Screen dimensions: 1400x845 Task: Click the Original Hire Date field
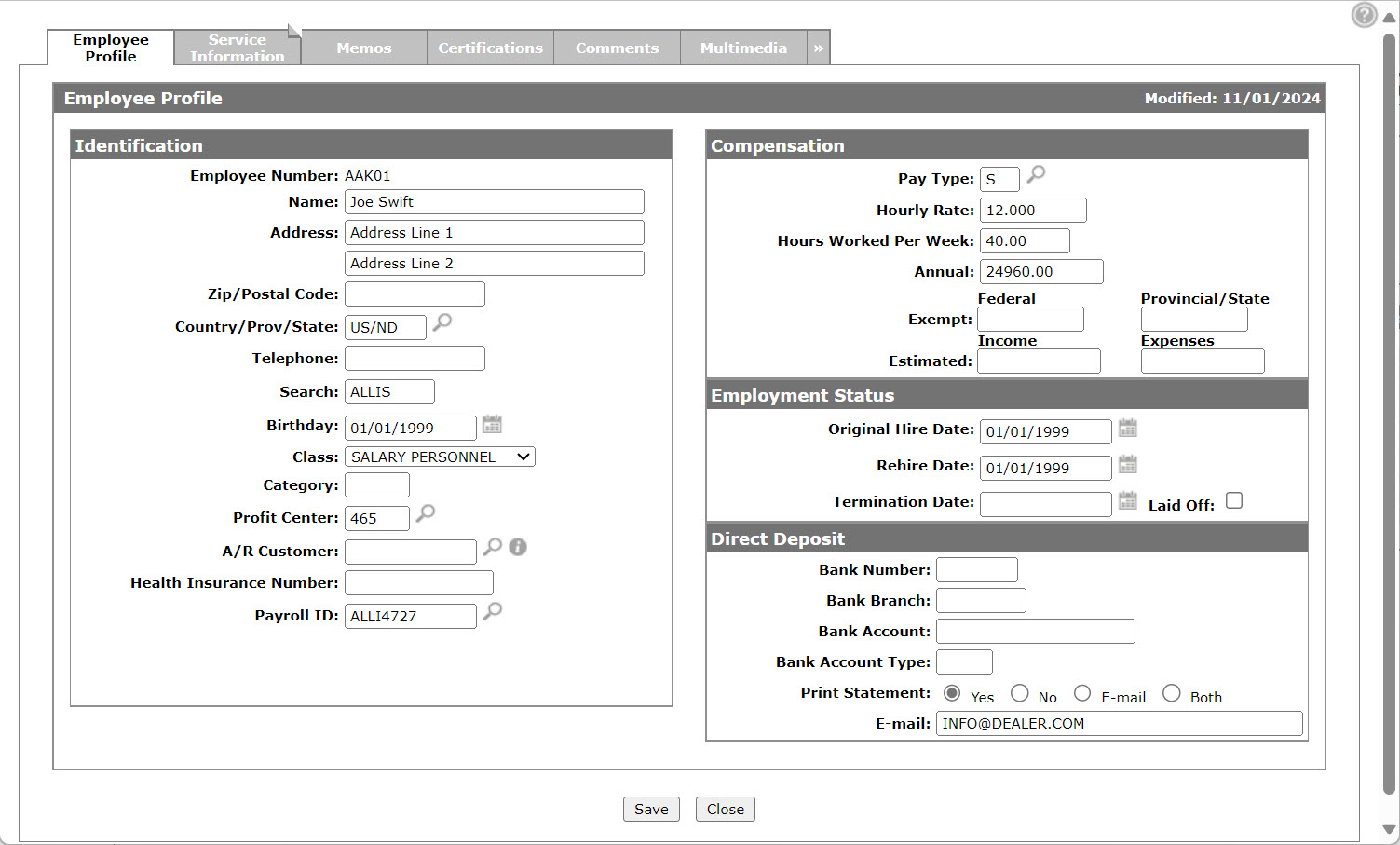[1046, 431]
